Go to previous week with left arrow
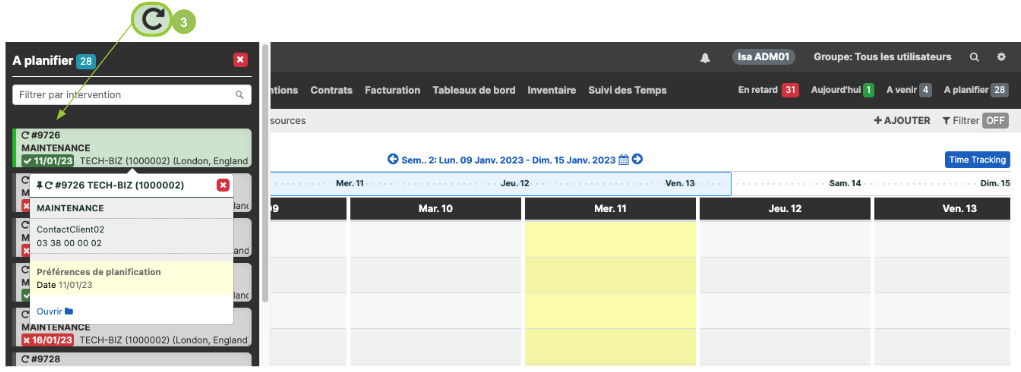The width and height of the screenshot is (1021, 372). click(392, 160)
